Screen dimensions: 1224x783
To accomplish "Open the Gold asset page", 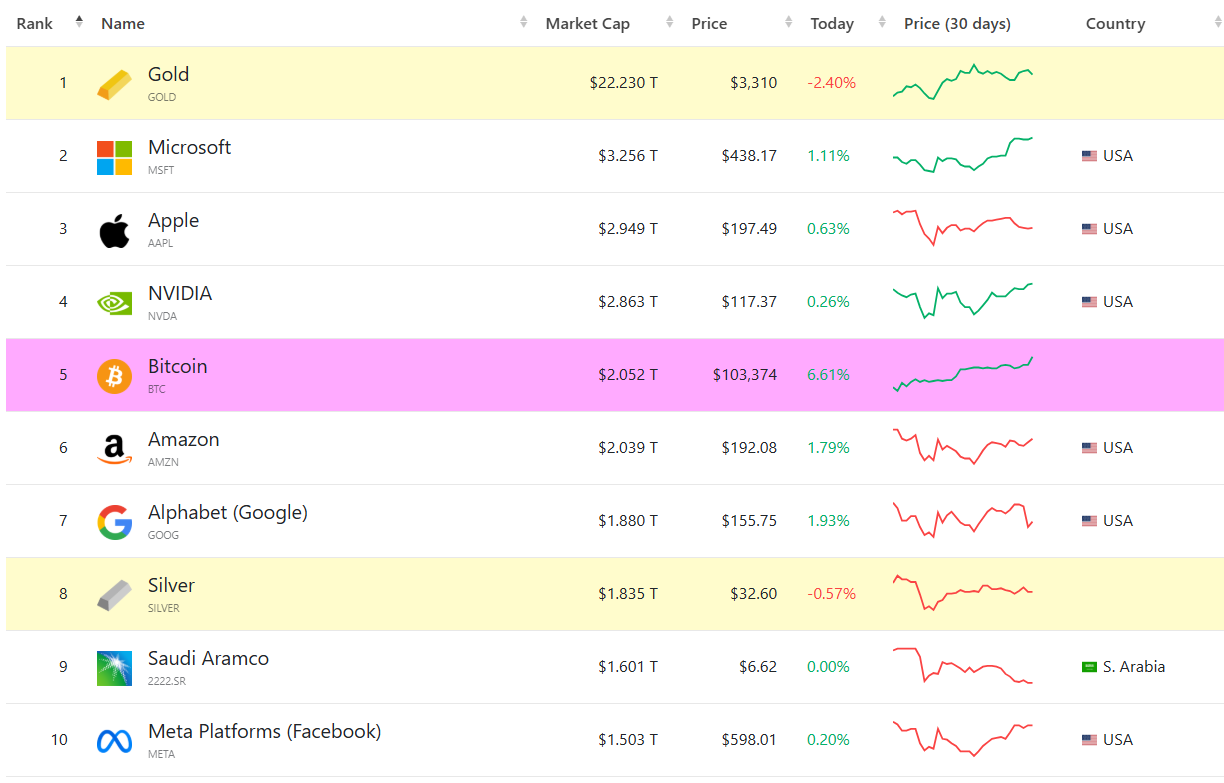I will click(168, 74).
